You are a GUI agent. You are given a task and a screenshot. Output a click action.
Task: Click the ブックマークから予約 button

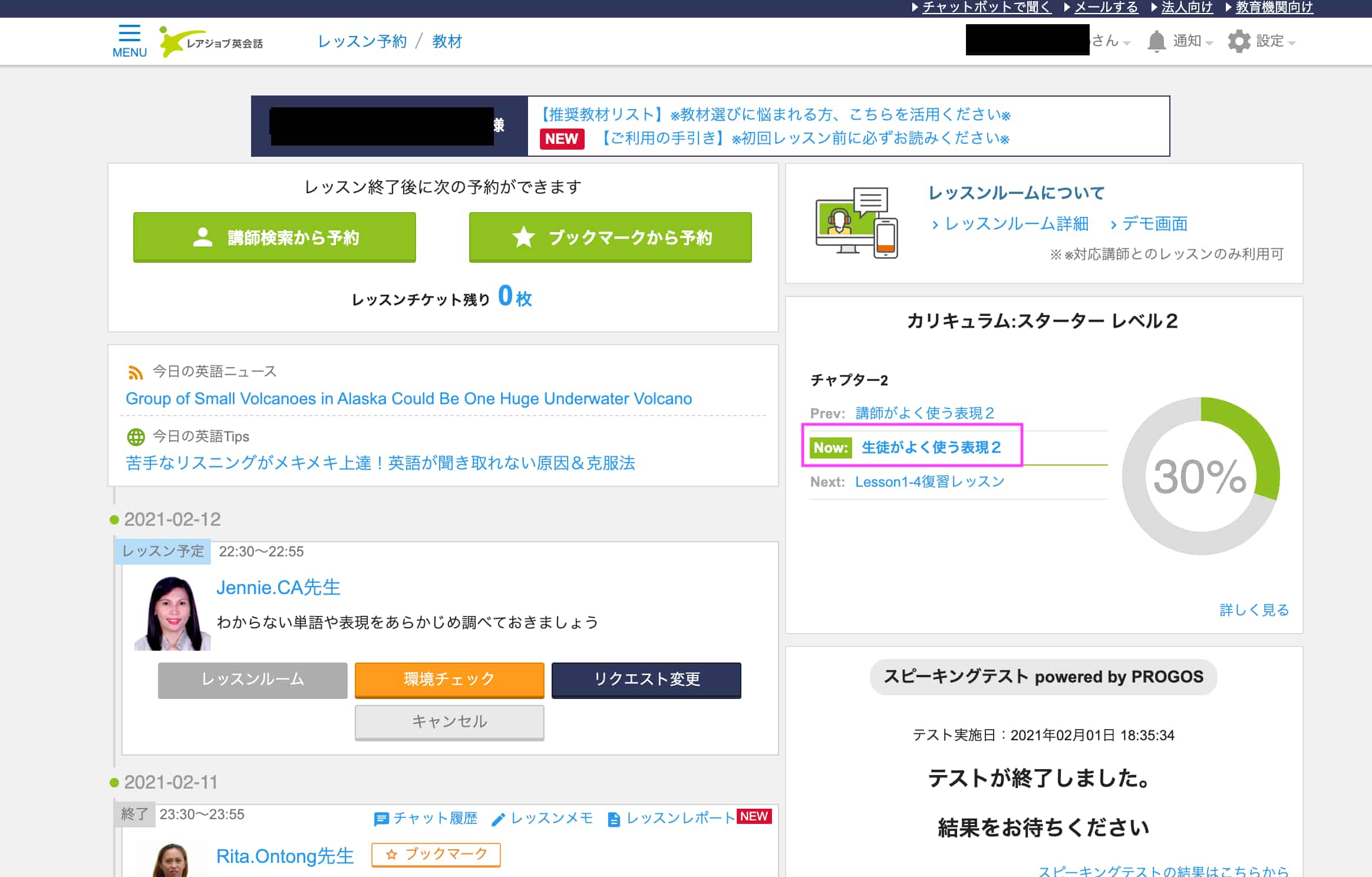click(x=610, y=238)
